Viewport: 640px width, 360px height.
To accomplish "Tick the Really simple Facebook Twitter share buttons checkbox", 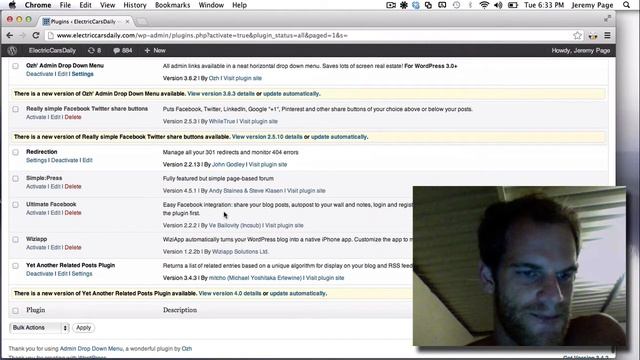I will (x=16, y=109).
